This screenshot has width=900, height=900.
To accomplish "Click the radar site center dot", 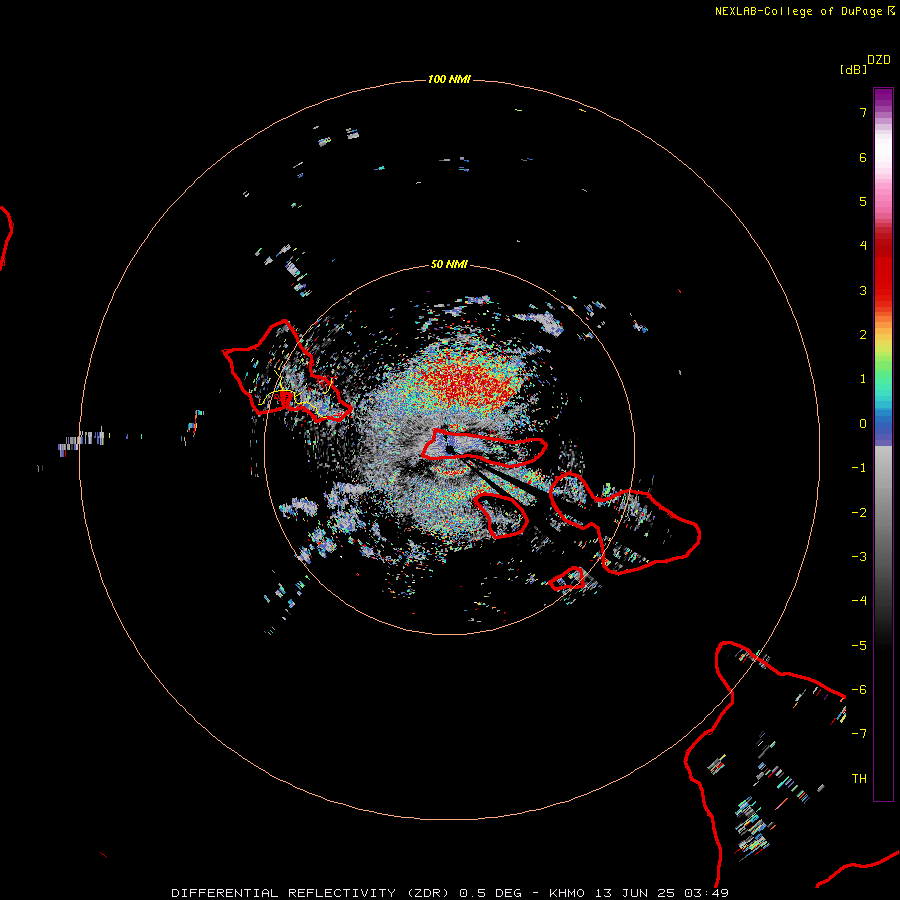I will [x=449, y=449].
